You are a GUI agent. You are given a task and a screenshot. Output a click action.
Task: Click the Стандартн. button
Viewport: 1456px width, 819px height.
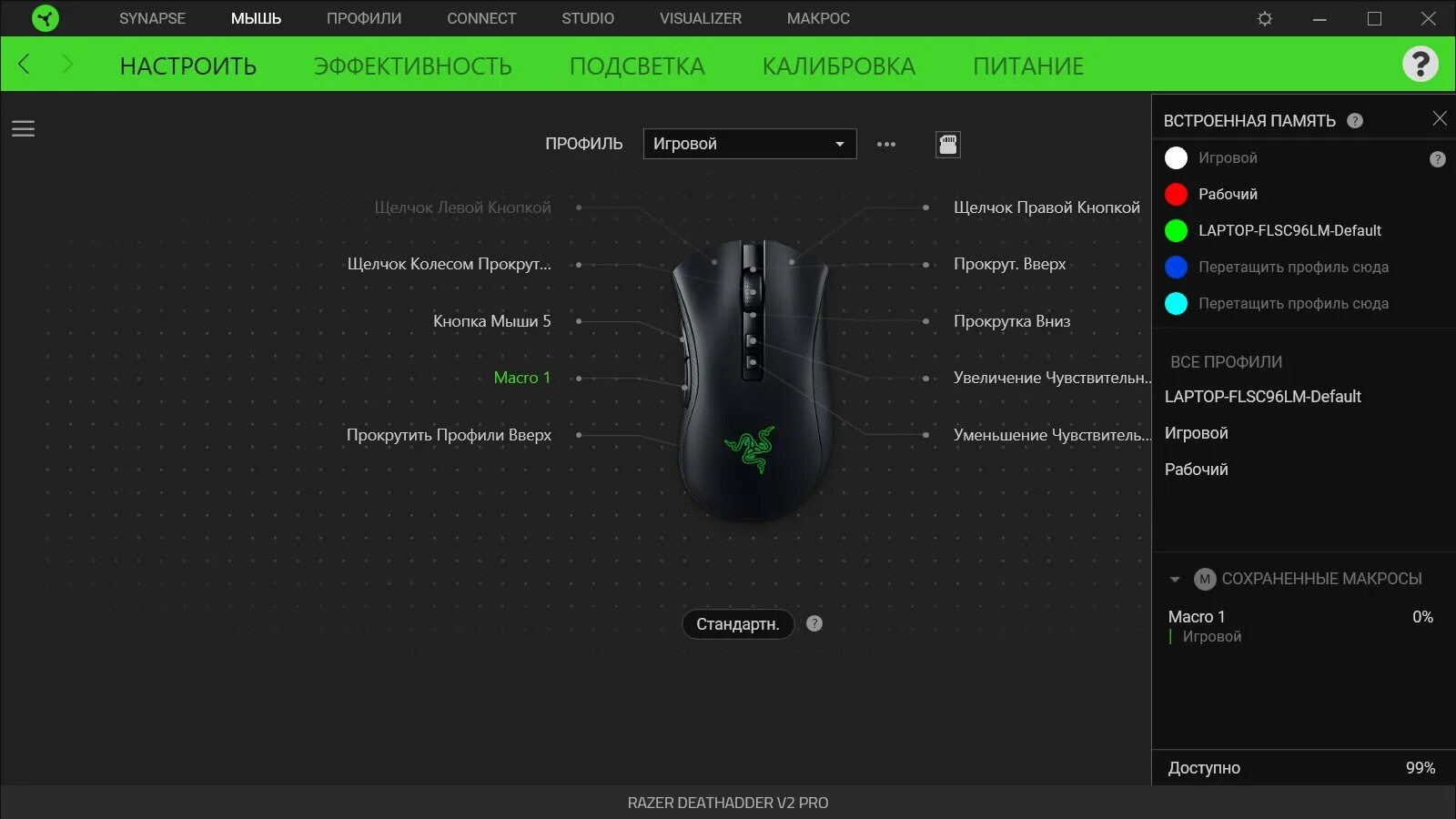tap(738, 624)
